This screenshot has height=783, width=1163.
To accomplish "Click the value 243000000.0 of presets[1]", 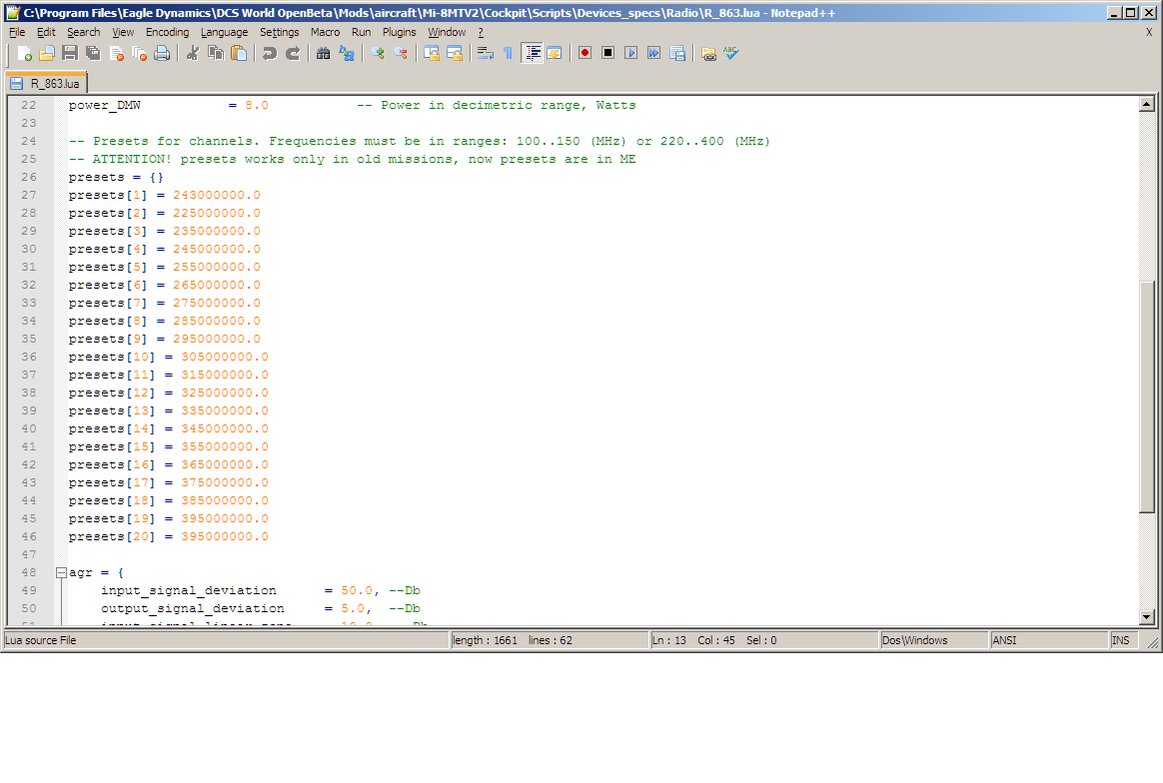I will tap(217, 195).
